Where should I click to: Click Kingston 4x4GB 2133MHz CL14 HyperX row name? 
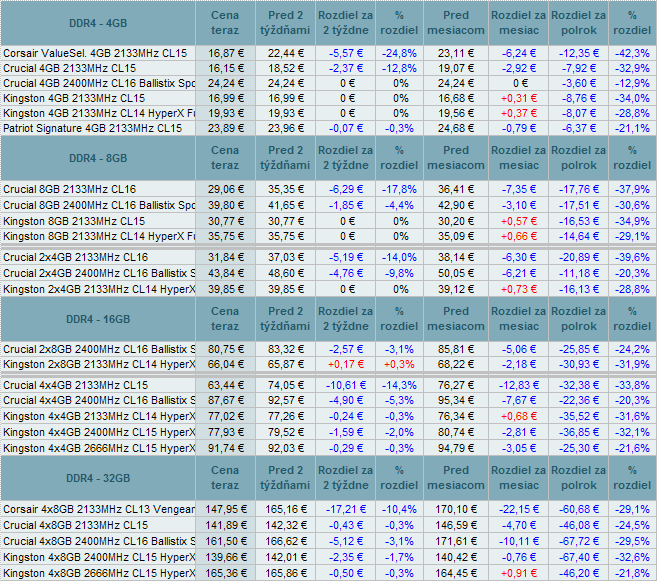pos(99,416)
